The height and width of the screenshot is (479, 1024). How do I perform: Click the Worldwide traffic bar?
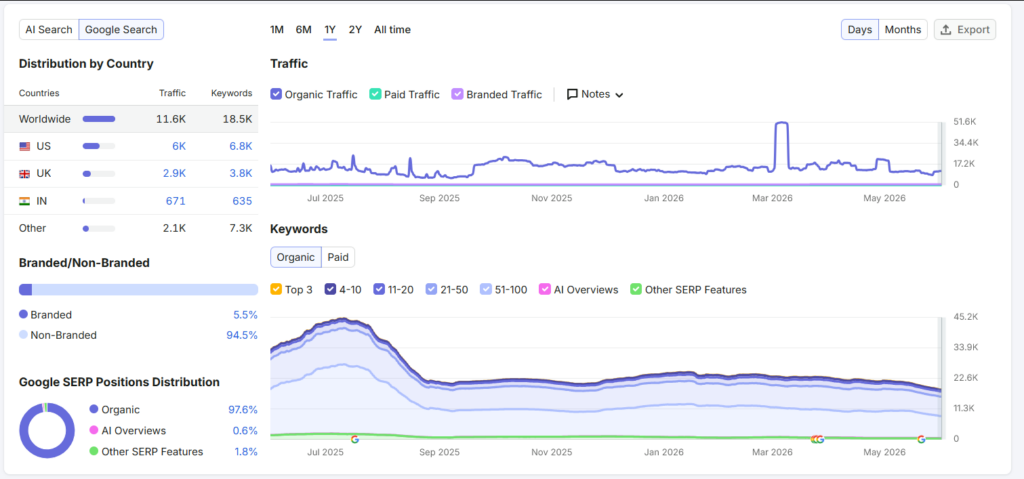pyautogui.click(x=99, y=119)
